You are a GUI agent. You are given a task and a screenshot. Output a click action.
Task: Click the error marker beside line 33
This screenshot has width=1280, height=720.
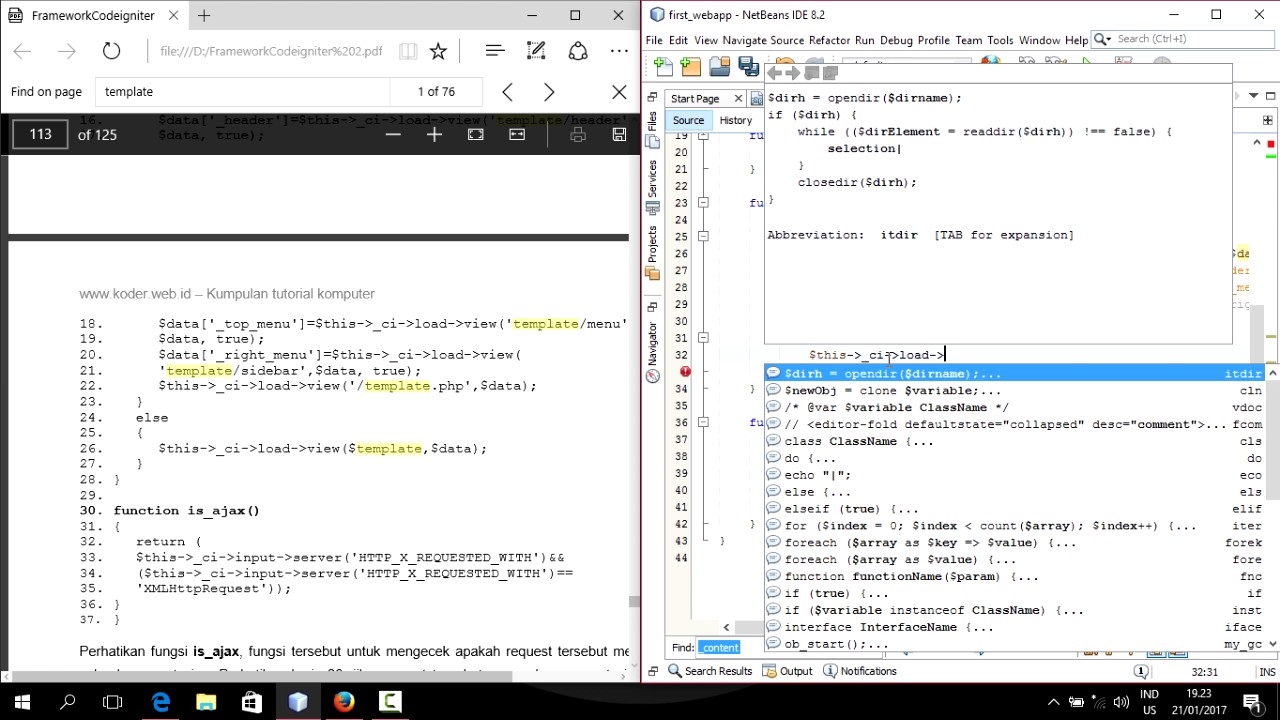click(685, 372)
